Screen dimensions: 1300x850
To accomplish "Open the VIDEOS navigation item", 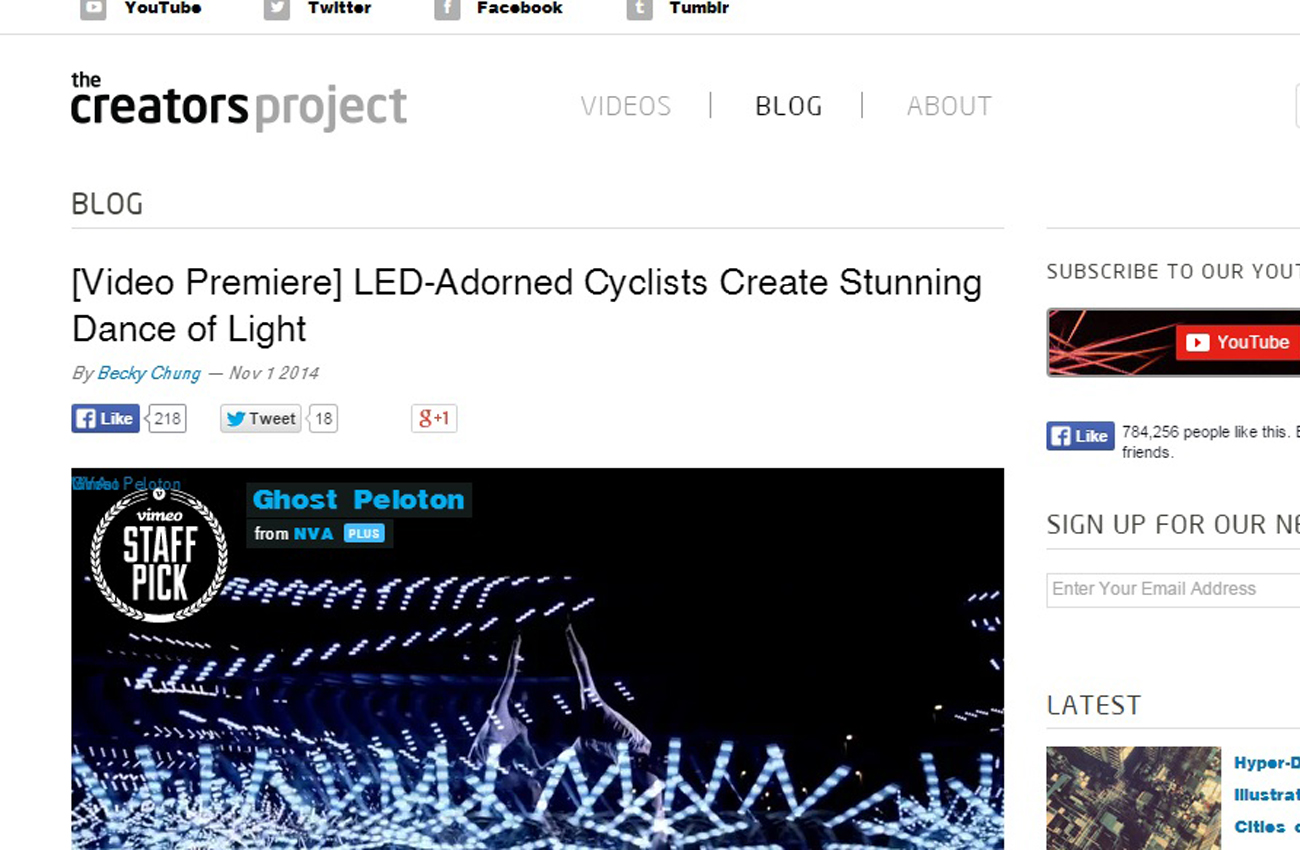I will [626, 106].
